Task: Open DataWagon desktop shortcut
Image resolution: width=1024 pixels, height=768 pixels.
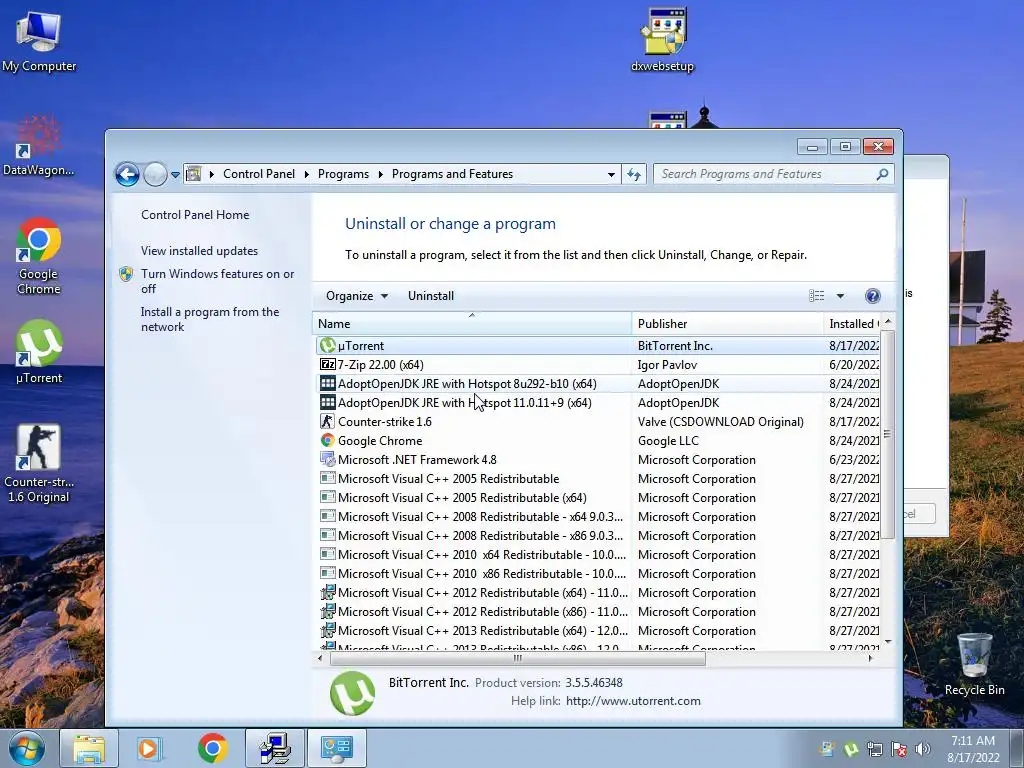Action: [x=39, y=145]
